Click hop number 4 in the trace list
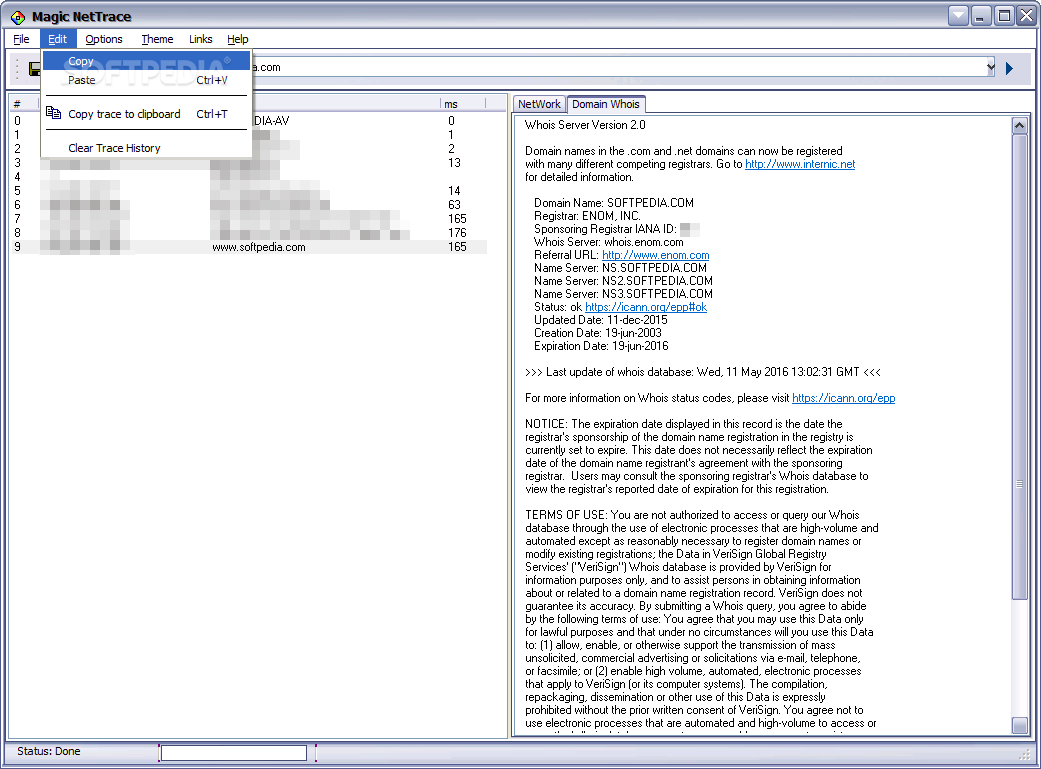Viewport: 1041px width, 769px height. point(17,177)
